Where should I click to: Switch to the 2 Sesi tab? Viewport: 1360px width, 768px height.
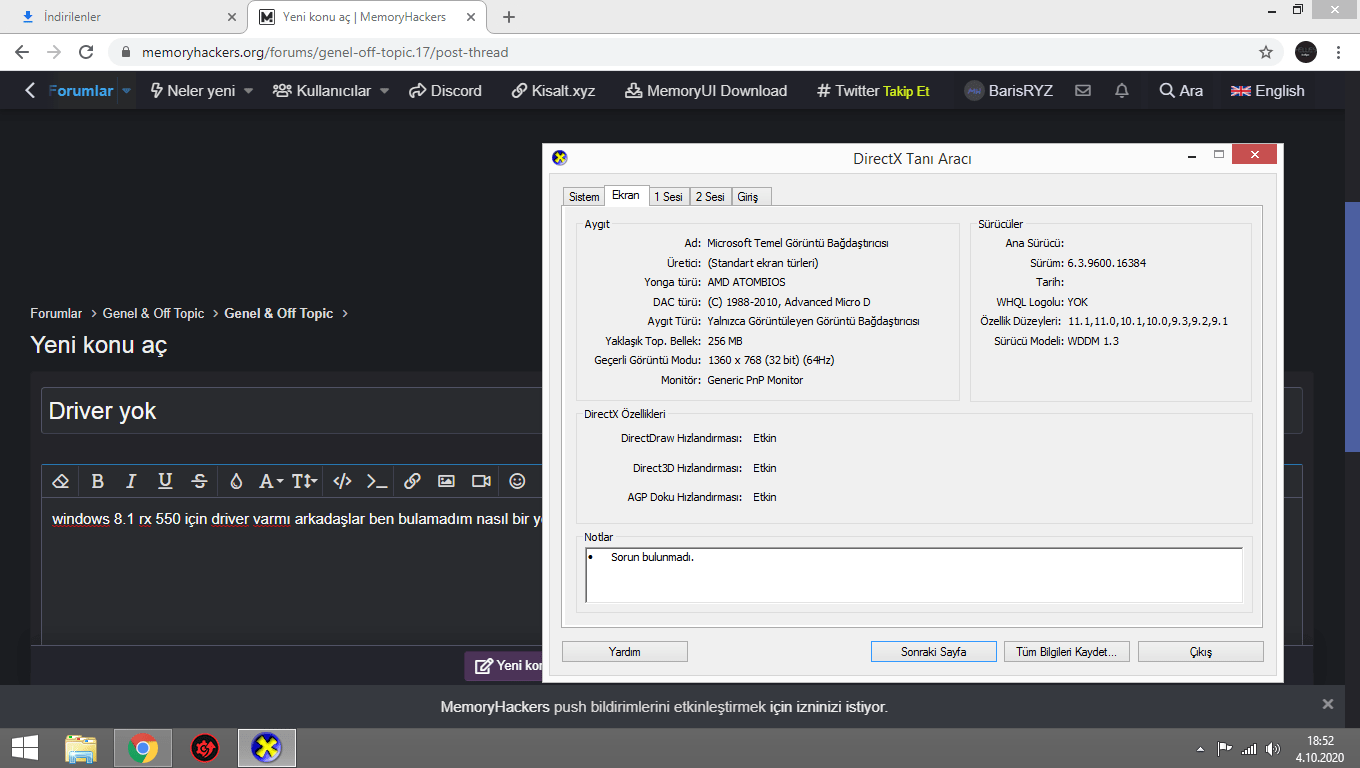(x=710, y=197)
